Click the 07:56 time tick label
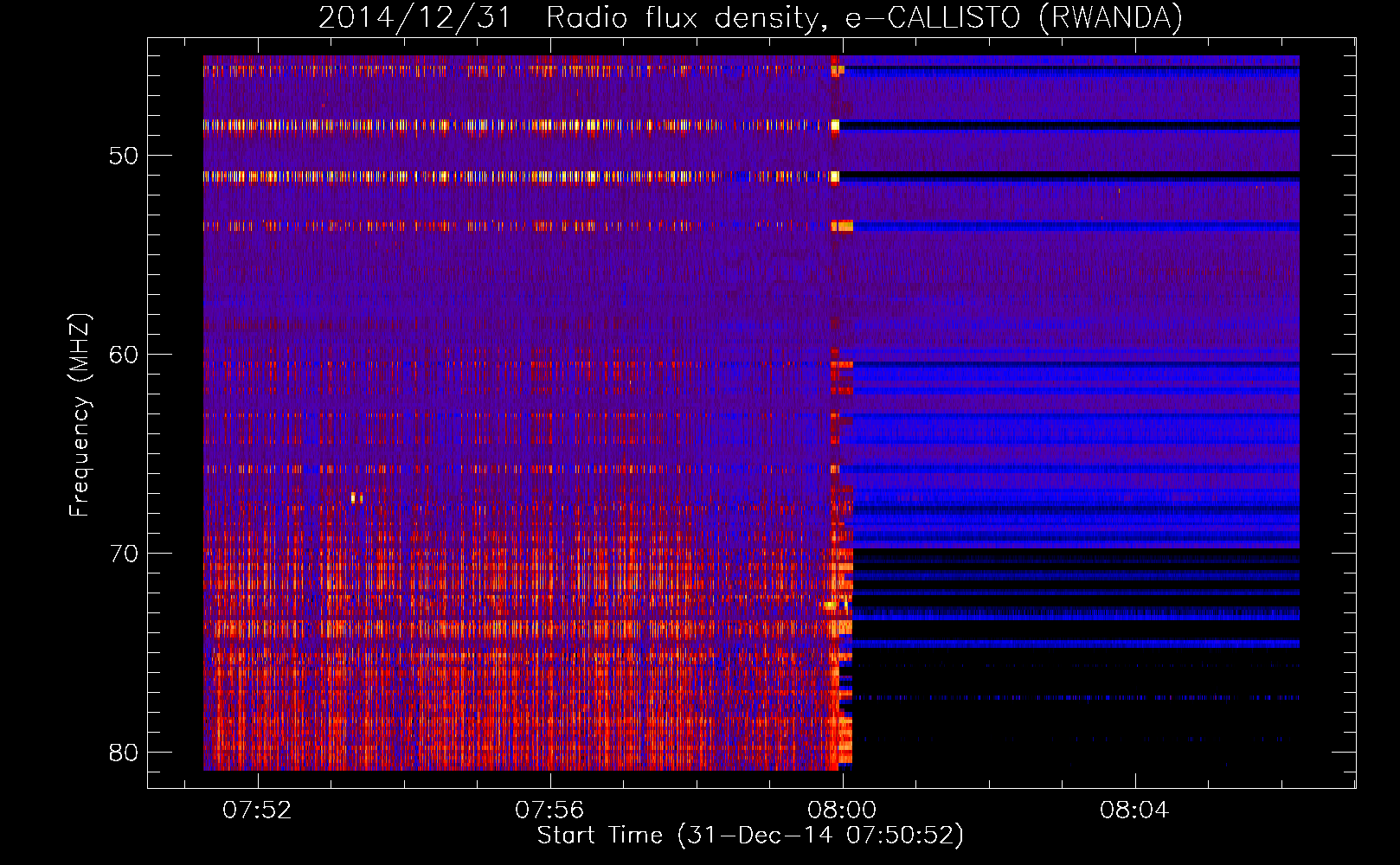 pyautogui.click(x=549, y=811)
